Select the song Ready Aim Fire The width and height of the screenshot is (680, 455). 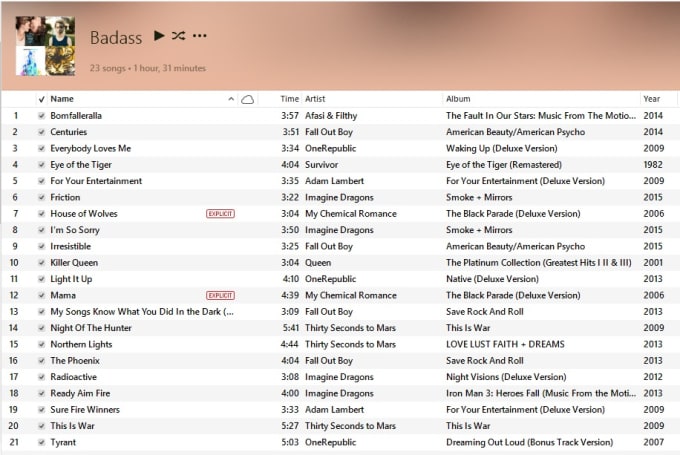[80, 393]
